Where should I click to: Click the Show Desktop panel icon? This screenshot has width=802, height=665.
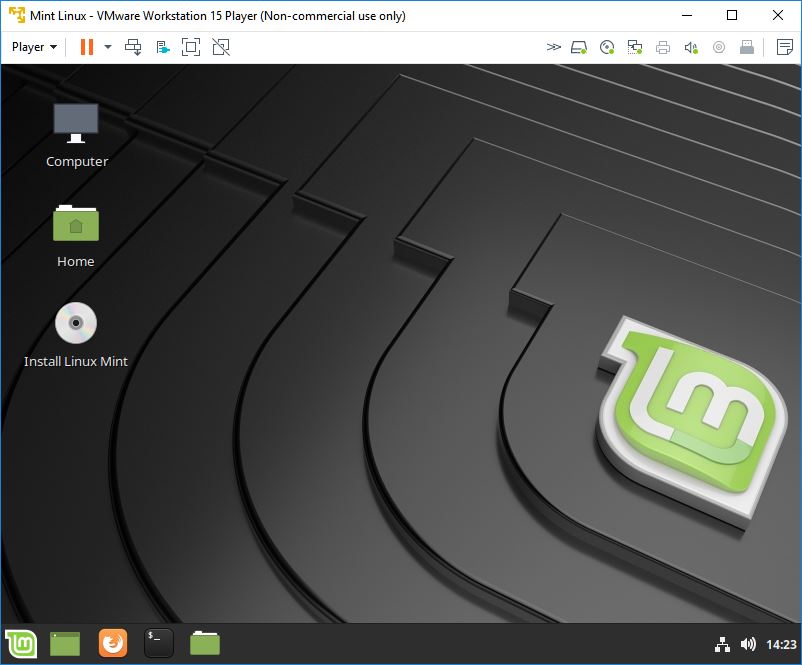pyautogui.click(x=65, y=644)
